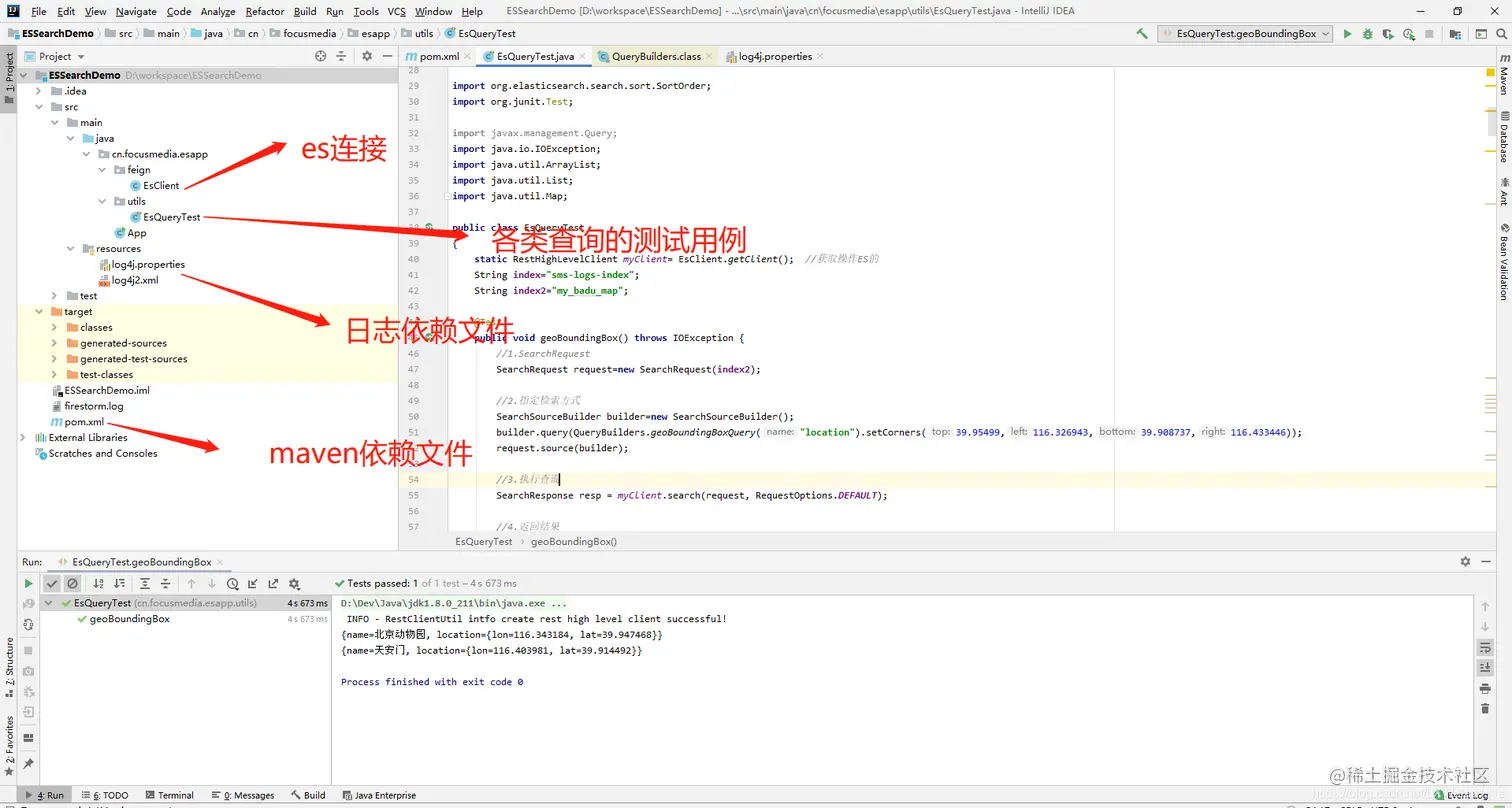The height and width of the screenshot is (808, 1512).
Task: Expand all test results in Run toolbar
Action: (145, 583)
